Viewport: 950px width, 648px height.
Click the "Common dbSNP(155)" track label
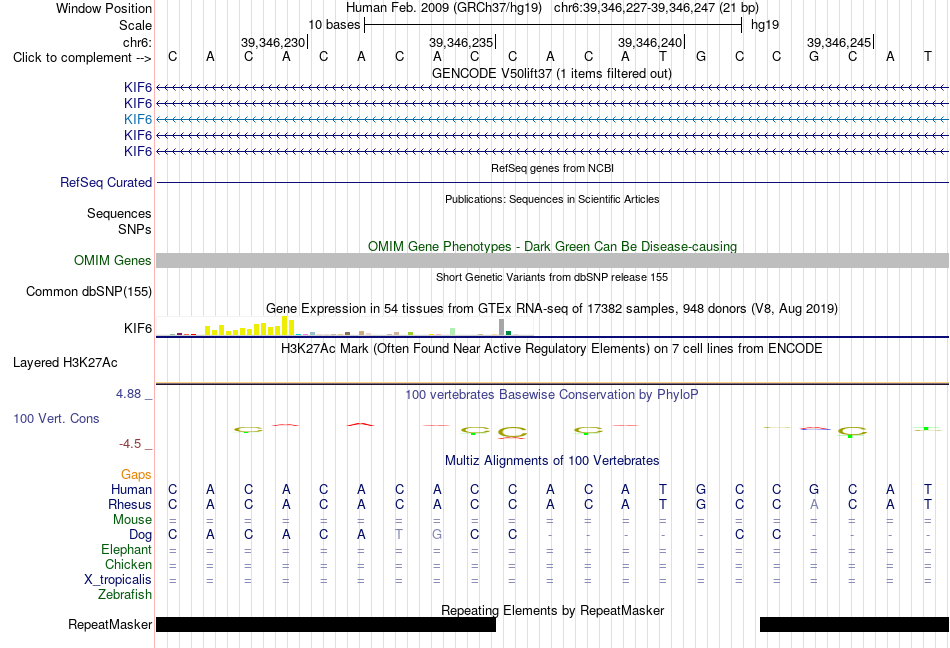tap(89, 291)
